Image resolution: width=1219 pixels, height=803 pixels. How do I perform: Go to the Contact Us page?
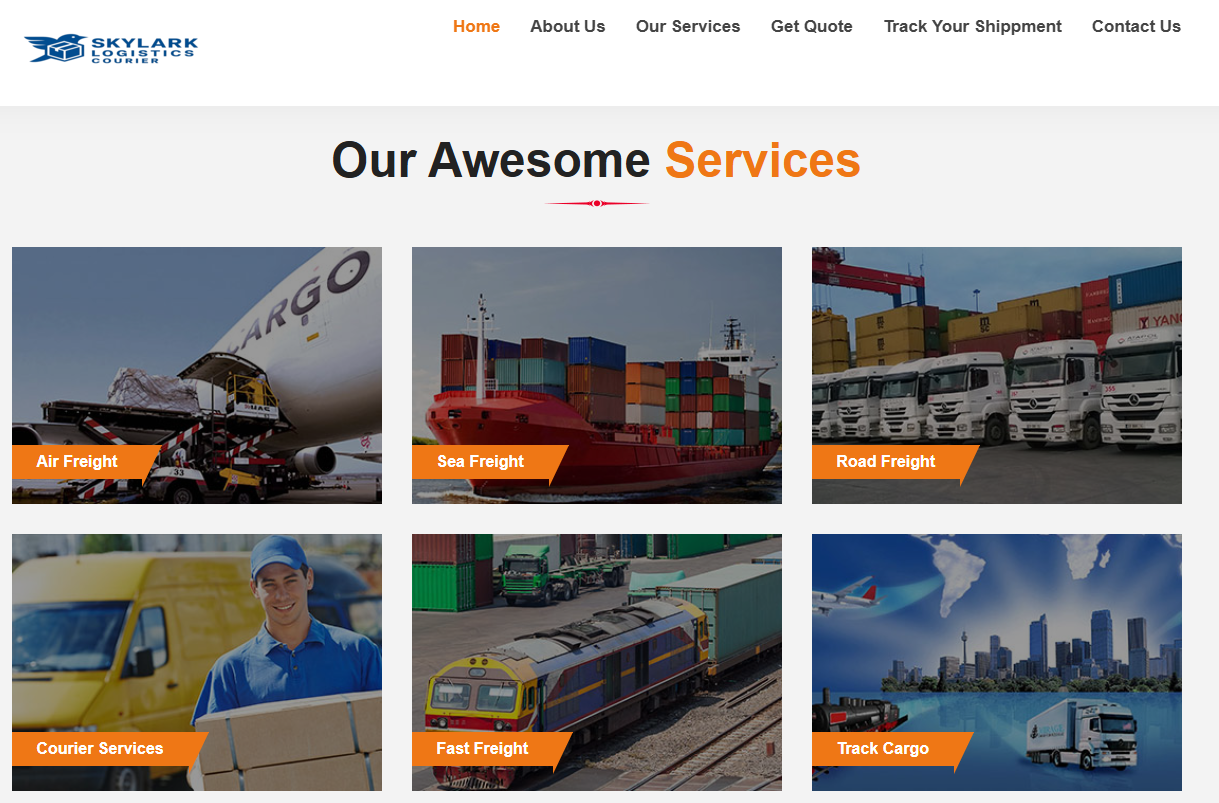[1136, 27]
